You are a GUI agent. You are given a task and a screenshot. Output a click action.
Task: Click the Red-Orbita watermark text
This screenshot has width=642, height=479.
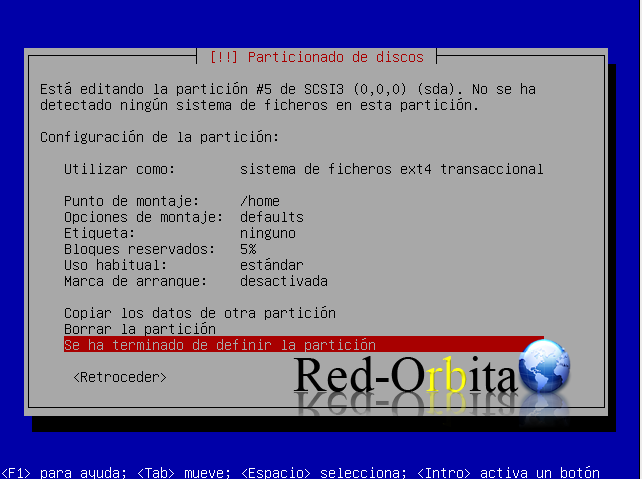point(405,377)
